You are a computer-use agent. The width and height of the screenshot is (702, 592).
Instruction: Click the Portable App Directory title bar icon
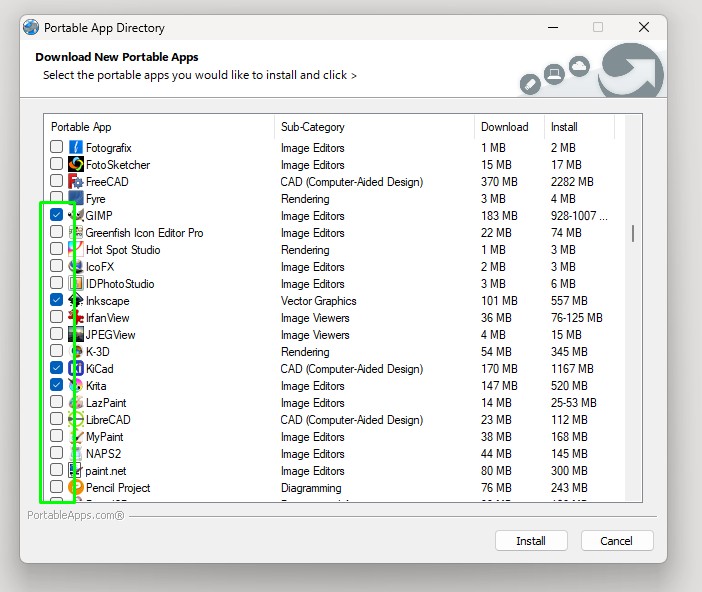click(x=31, y=28)
